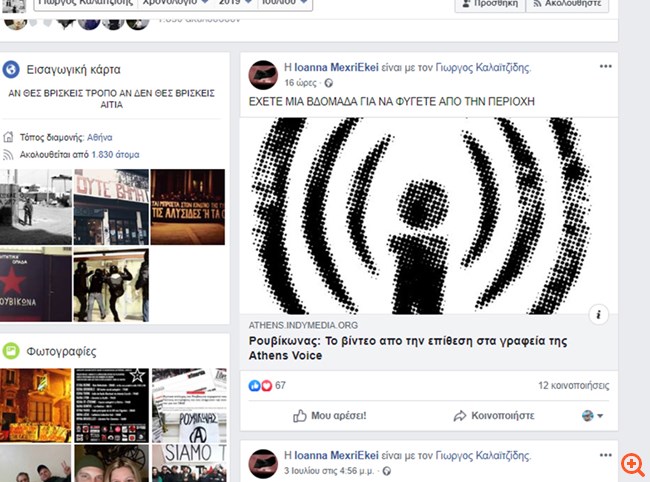Open the 12 κοινοποιήσεις shares link
The height and width of the screenshot is (482, 650).
point(573,385)
